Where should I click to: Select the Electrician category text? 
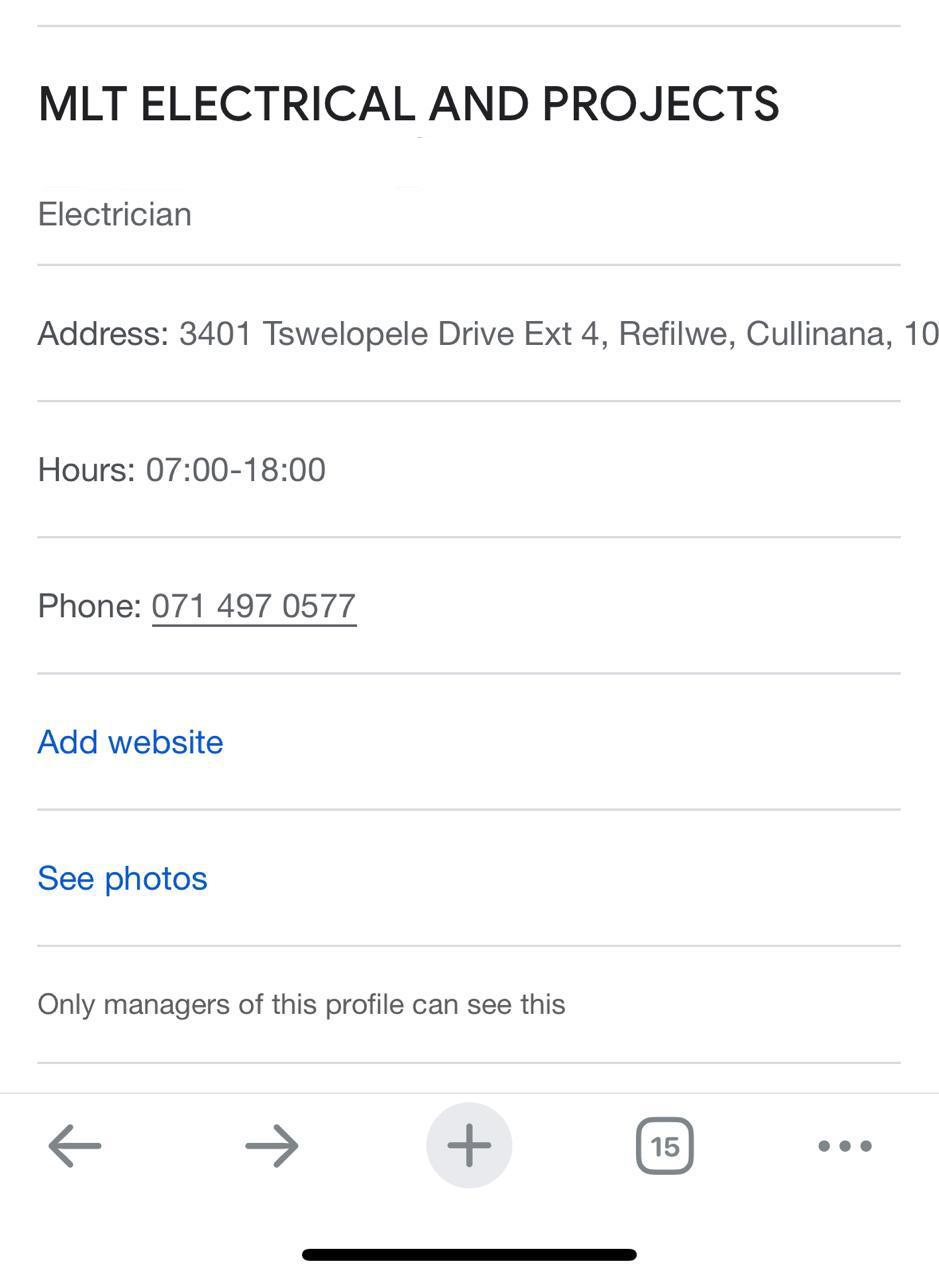coord(114,214)
